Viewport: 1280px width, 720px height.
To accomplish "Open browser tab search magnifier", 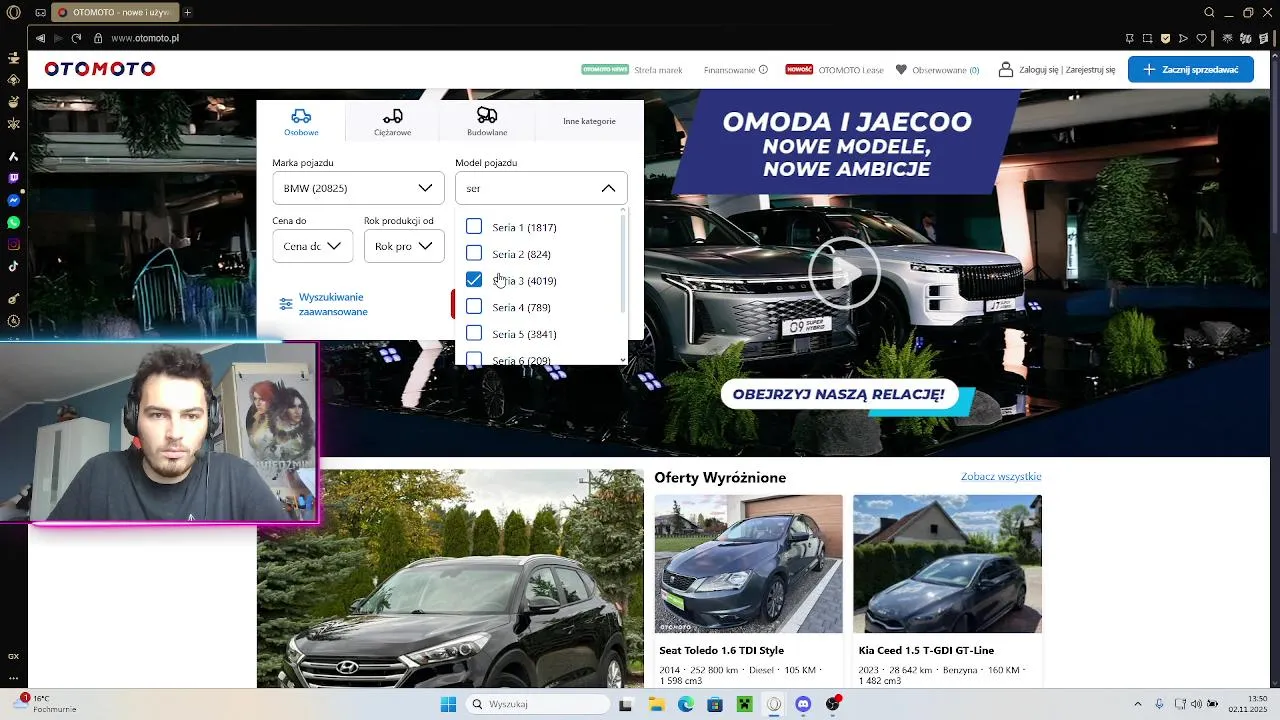I will 1209,12.
